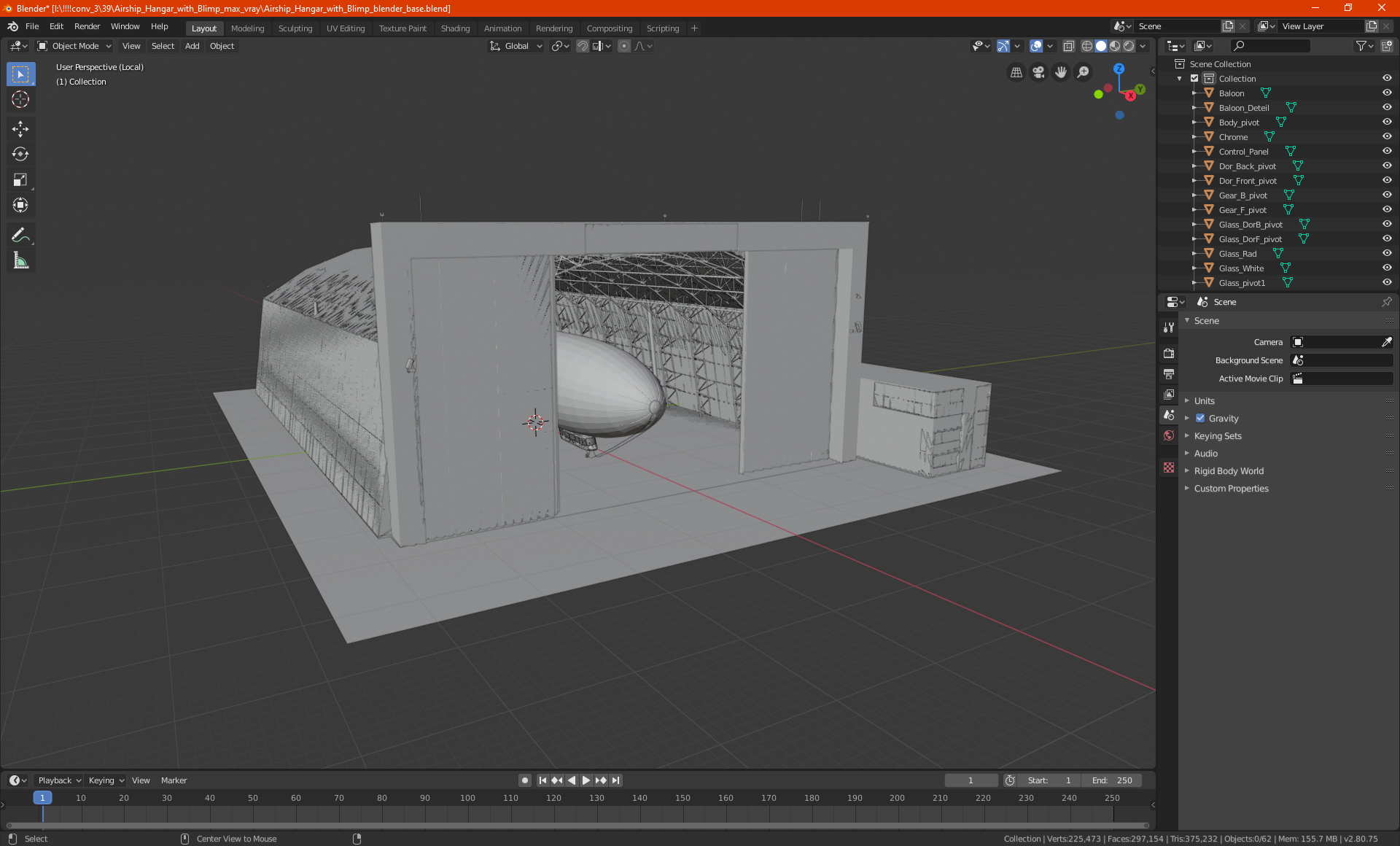Click the eyedropper next to Camera field

pos(1386,342)
